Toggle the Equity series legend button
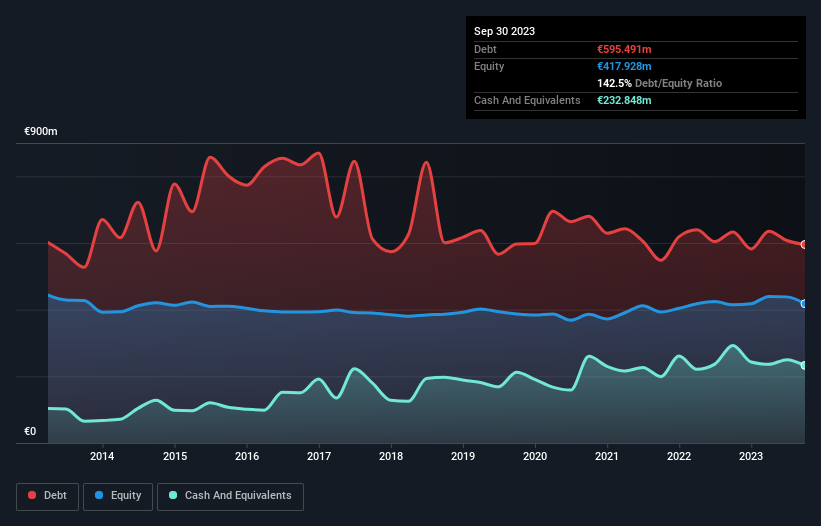This screenshot has width=821, height=526. 118,496
